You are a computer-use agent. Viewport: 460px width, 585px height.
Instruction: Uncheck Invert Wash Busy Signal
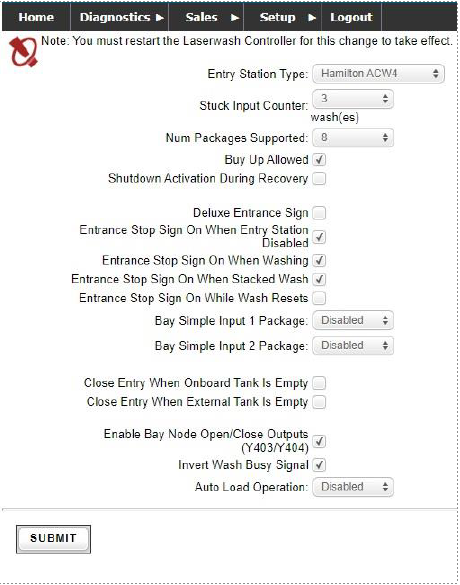[x=319, y=465]
